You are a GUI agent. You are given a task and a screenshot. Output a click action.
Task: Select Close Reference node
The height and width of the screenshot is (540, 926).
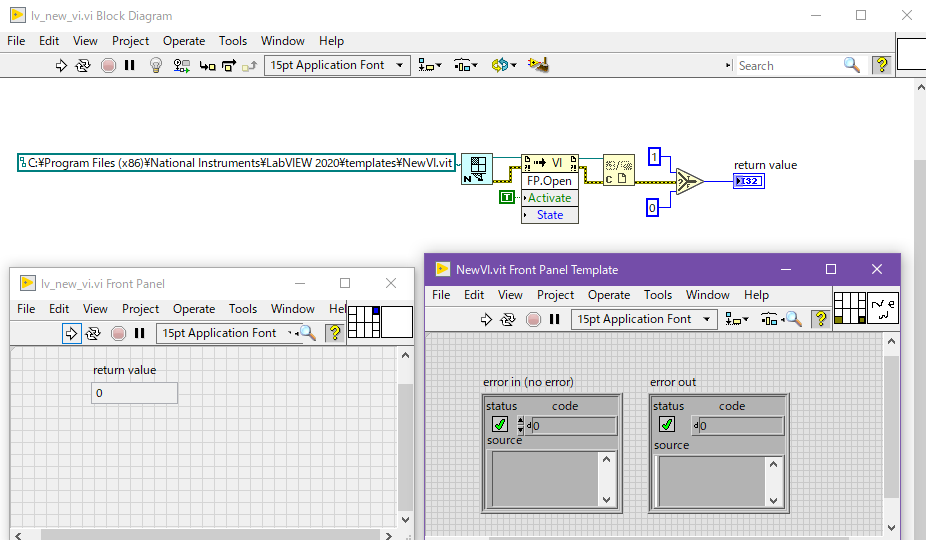pyautogui.click(x=618, y=170)
